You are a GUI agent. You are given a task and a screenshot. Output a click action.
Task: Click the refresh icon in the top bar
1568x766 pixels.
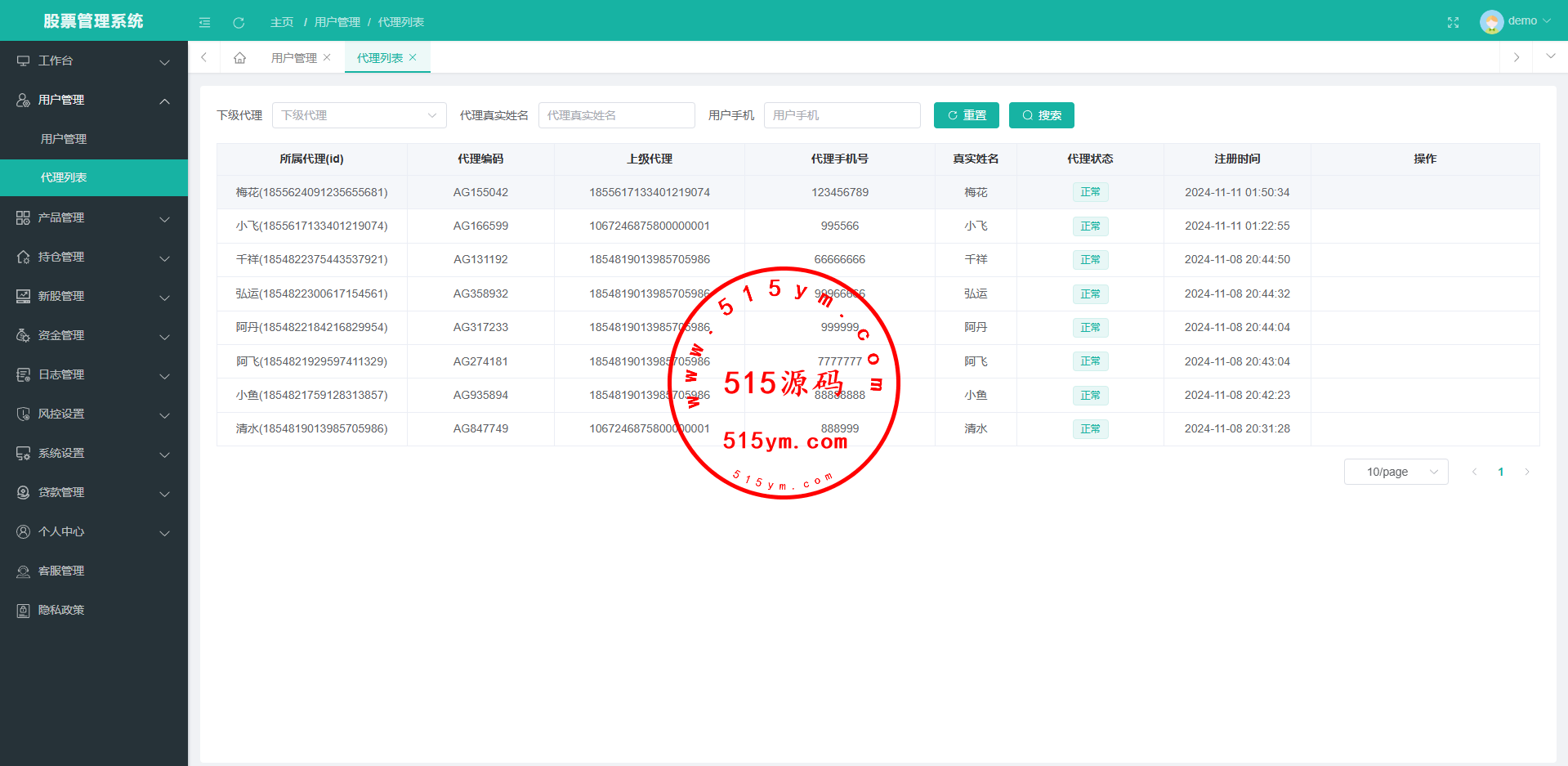pos(239,22)
